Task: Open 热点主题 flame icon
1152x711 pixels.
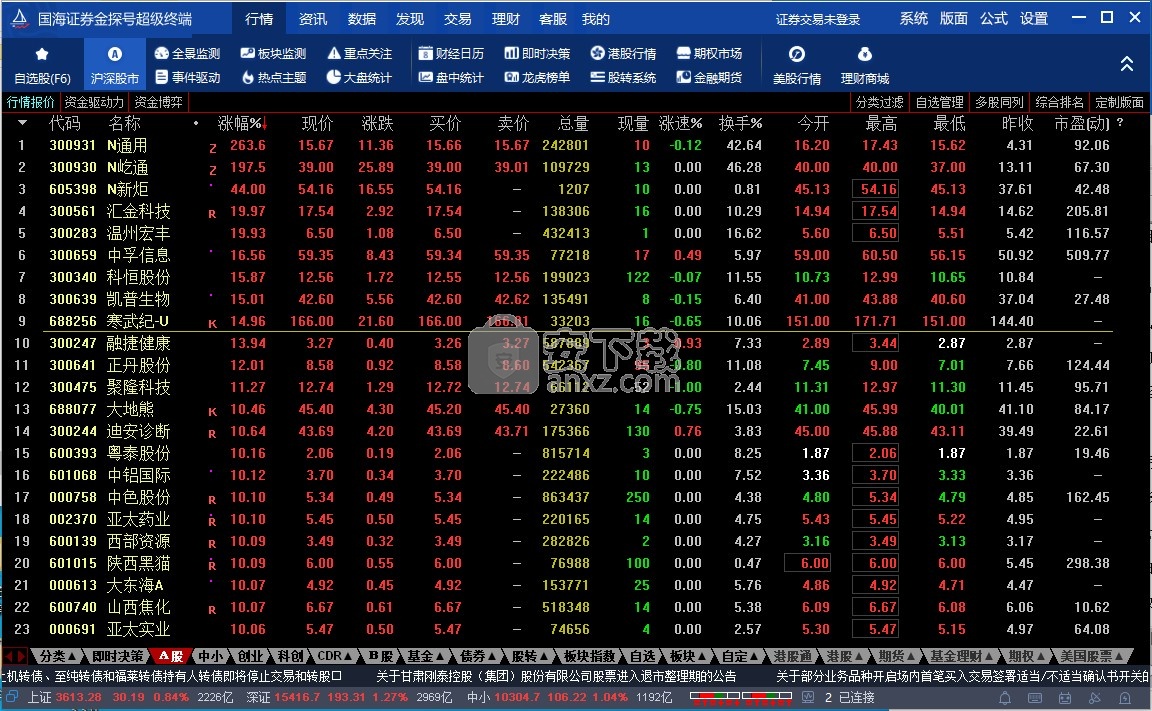Action: click(248, 77)
